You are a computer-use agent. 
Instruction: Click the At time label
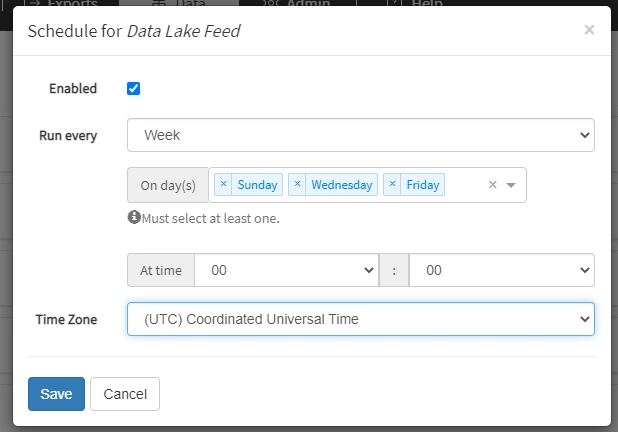point(161,270)
